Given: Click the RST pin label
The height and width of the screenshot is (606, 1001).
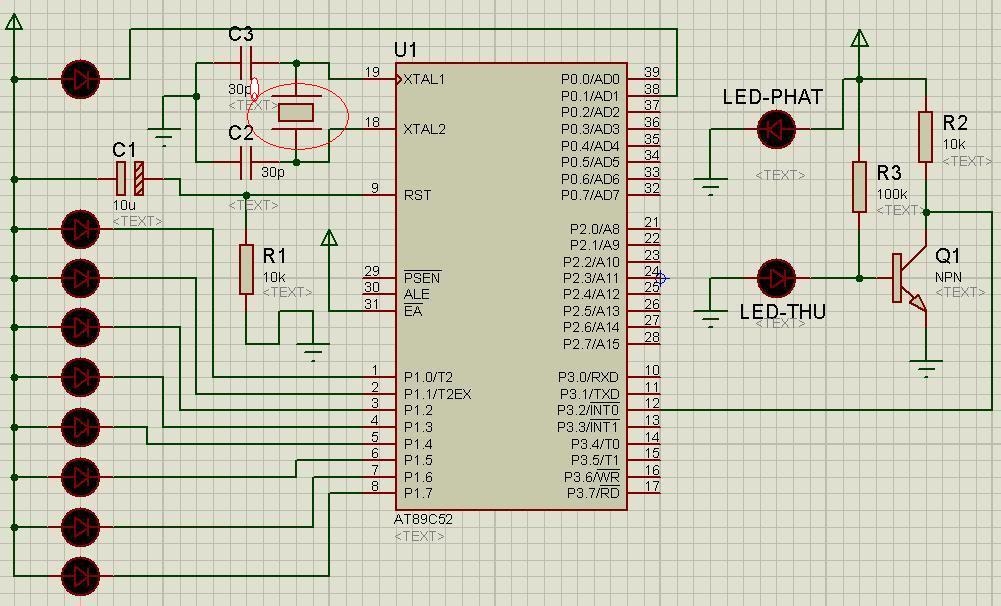Looking at the screenshot, I should [x=418, y=195].
